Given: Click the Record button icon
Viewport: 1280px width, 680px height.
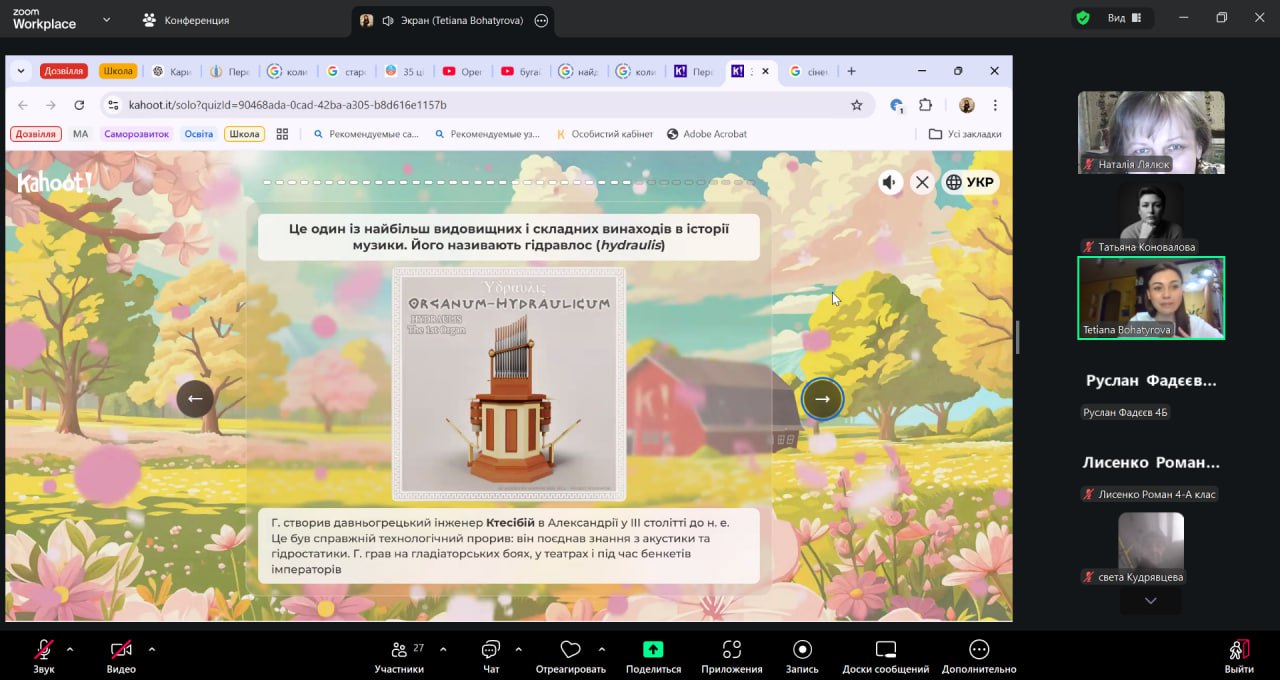Looking at the screenshot, I should tap(801, 650).
